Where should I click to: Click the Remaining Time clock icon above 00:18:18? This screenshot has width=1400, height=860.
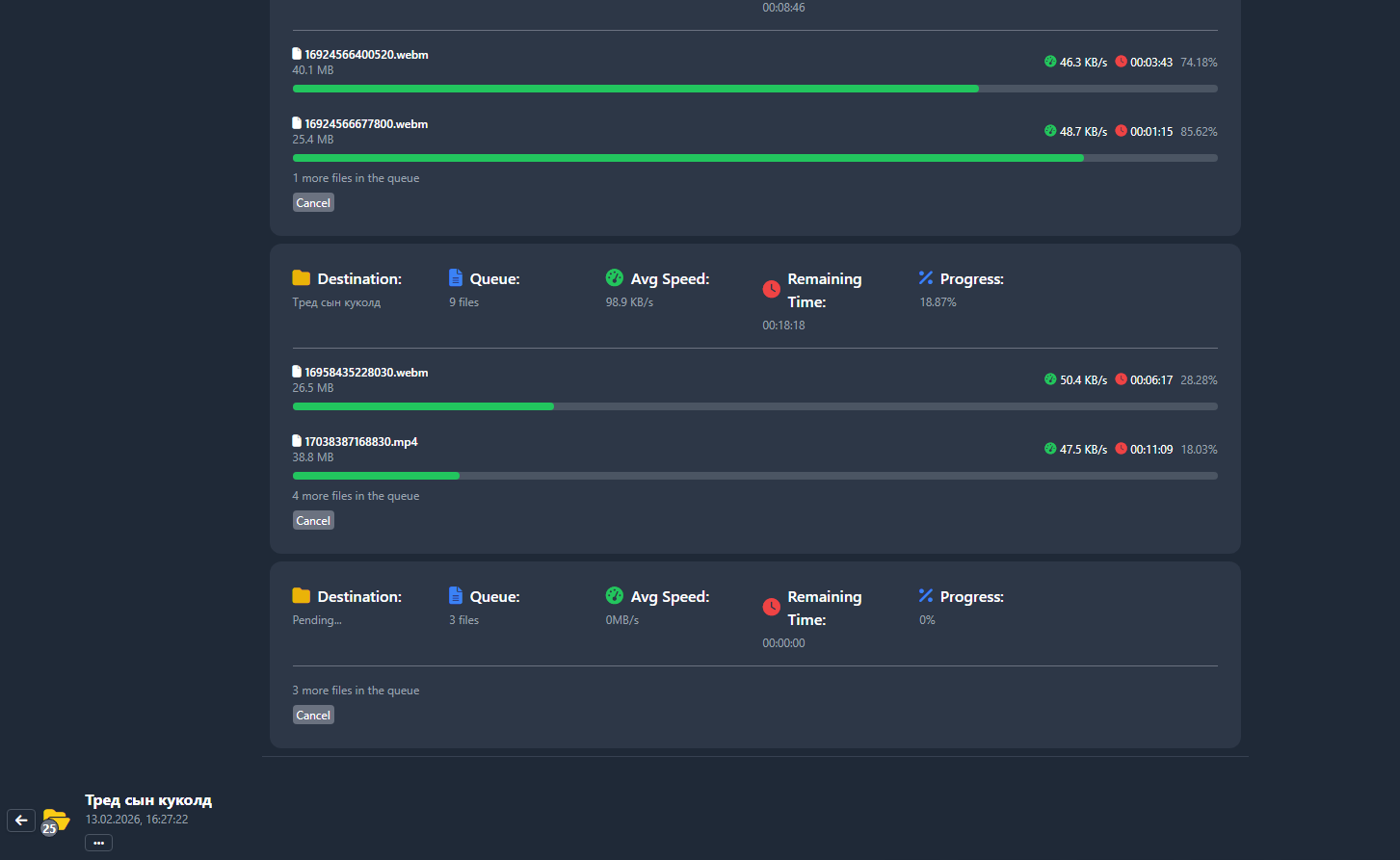pyautogui.click(x=772, y=289)
